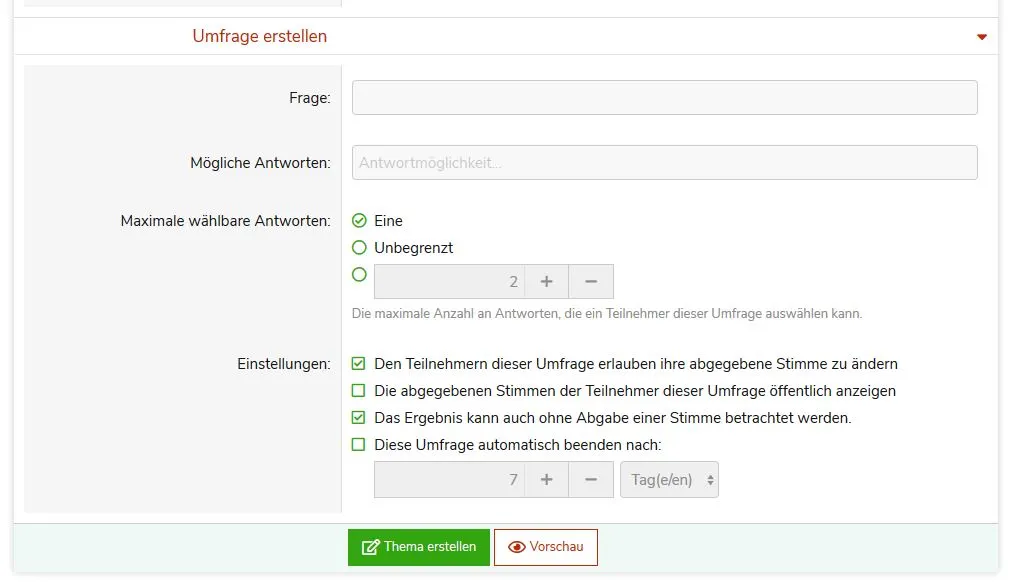Choose the Unbegrenzt radio option
This screenshot has height=586, width=1018.
click(360, 248)
